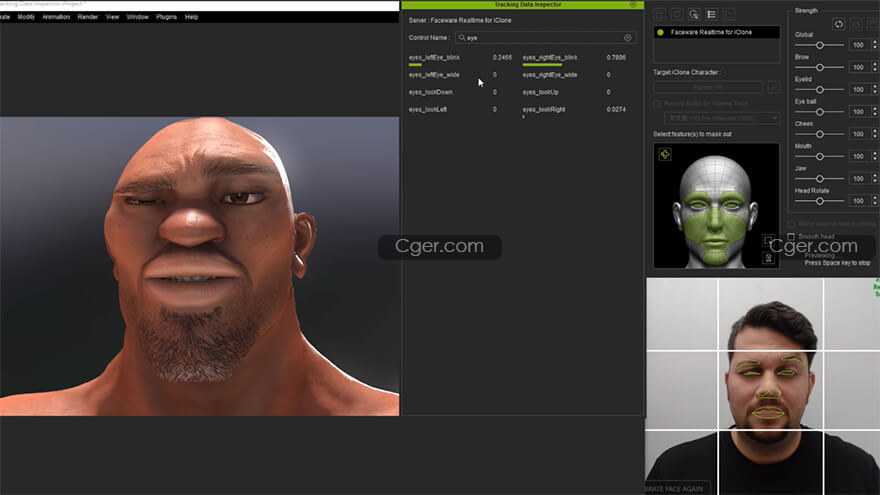Open the Render menu
The height and width of the screenshot is (495, 880).
[x=88, y=17]
